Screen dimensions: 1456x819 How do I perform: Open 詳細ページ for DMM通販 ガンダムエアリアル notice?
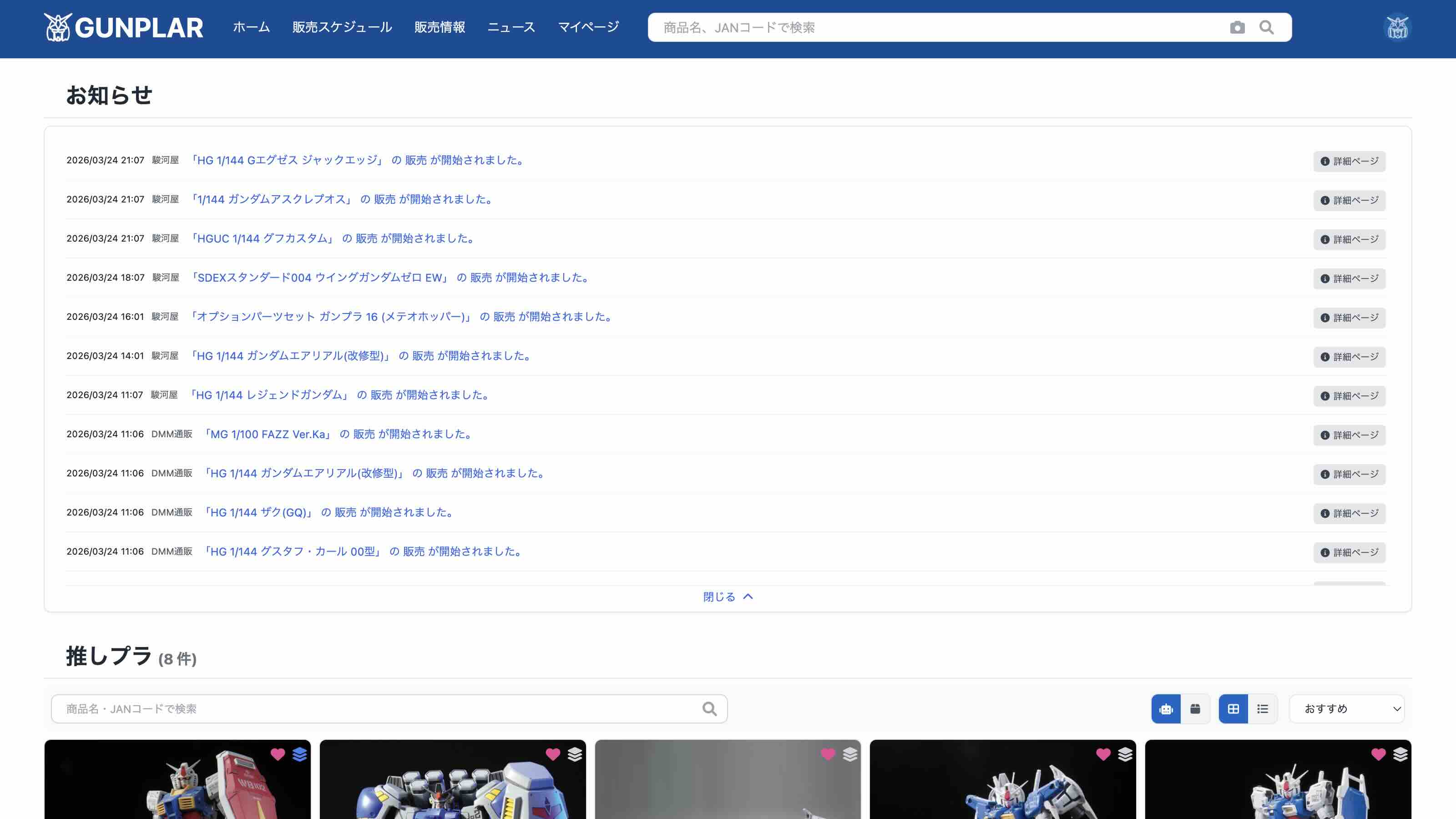click(x=1349, y=474)
